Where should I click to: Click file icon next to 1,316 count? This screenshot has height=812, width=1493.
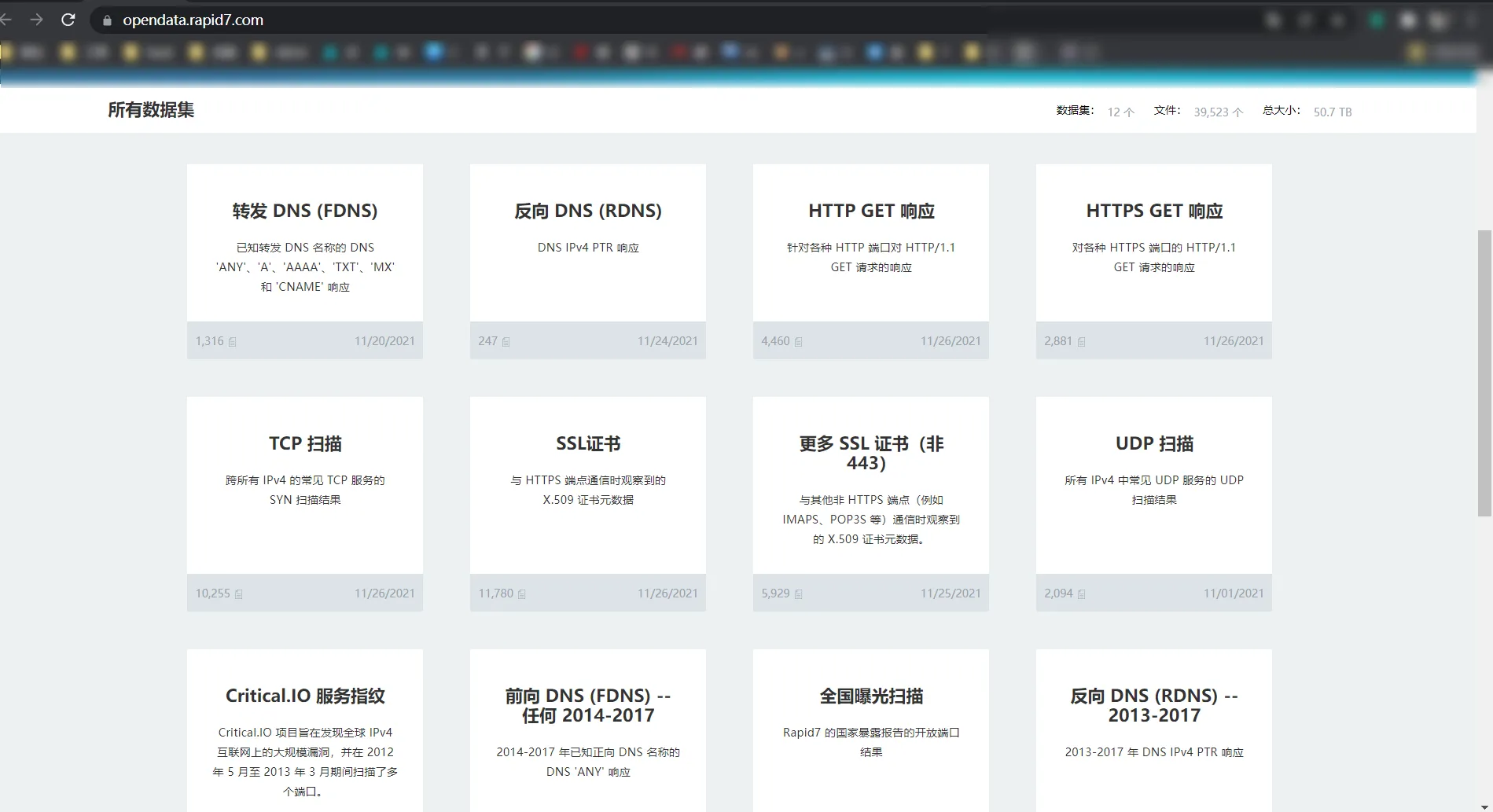tap(233, 342)
